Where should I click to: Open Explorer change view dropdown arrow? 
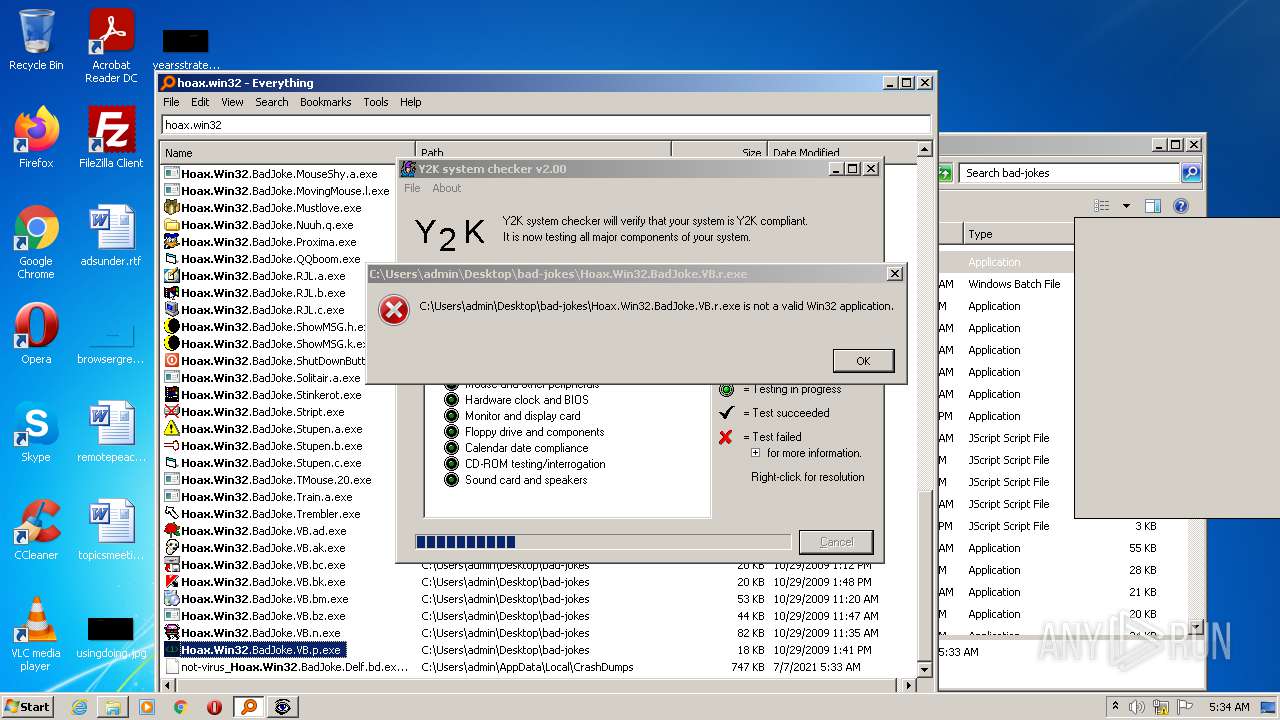coord(1126,206)
